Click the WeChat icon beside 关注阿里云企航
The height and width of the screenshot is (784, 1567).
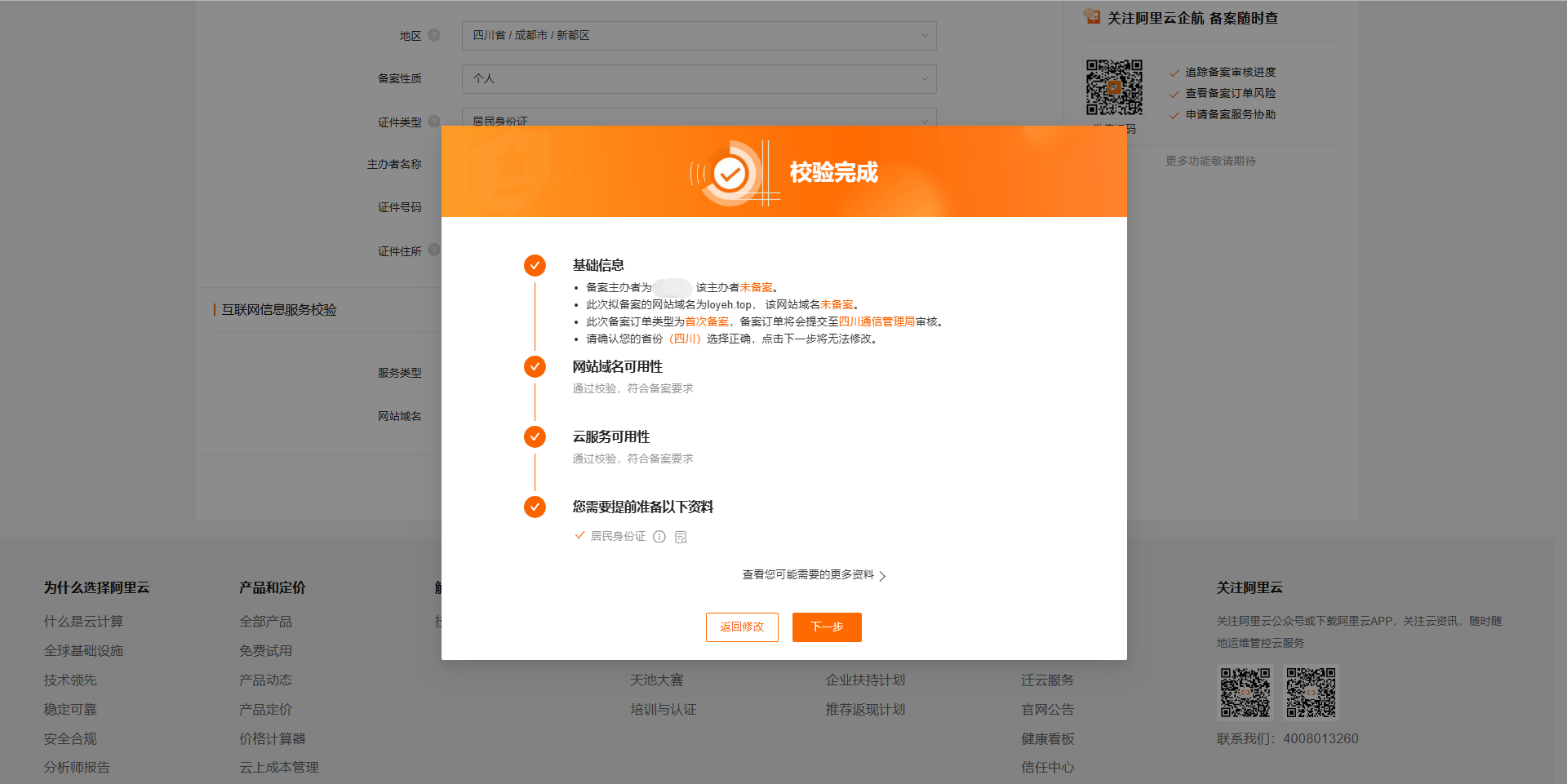pos(1091,16)
